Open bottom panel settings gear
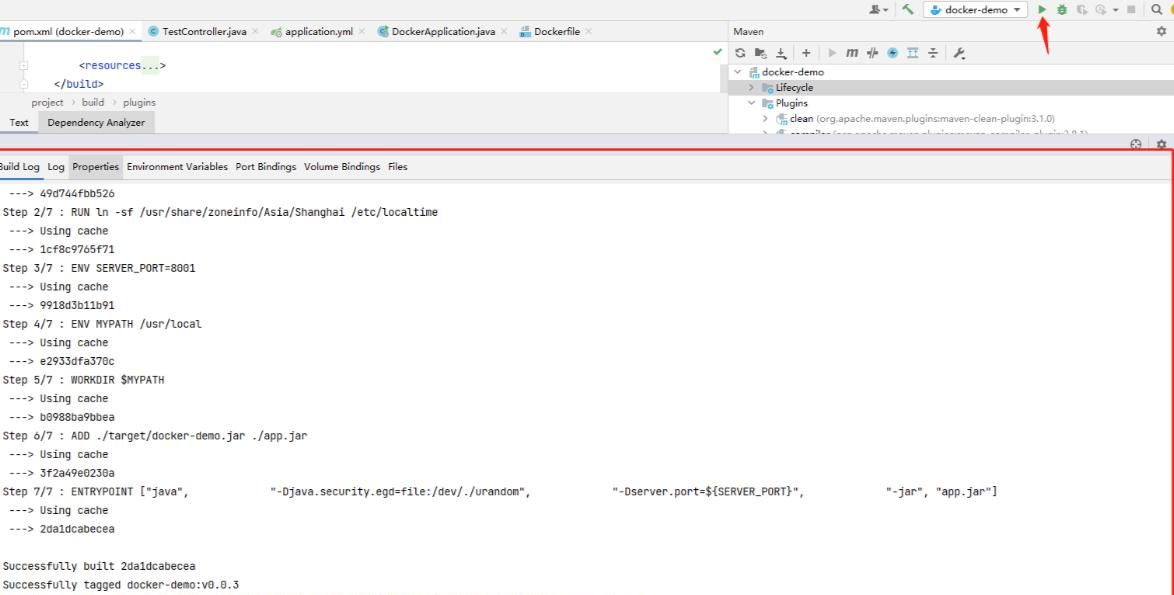Screen dimensions: 1174x595 pos(1161,144)
